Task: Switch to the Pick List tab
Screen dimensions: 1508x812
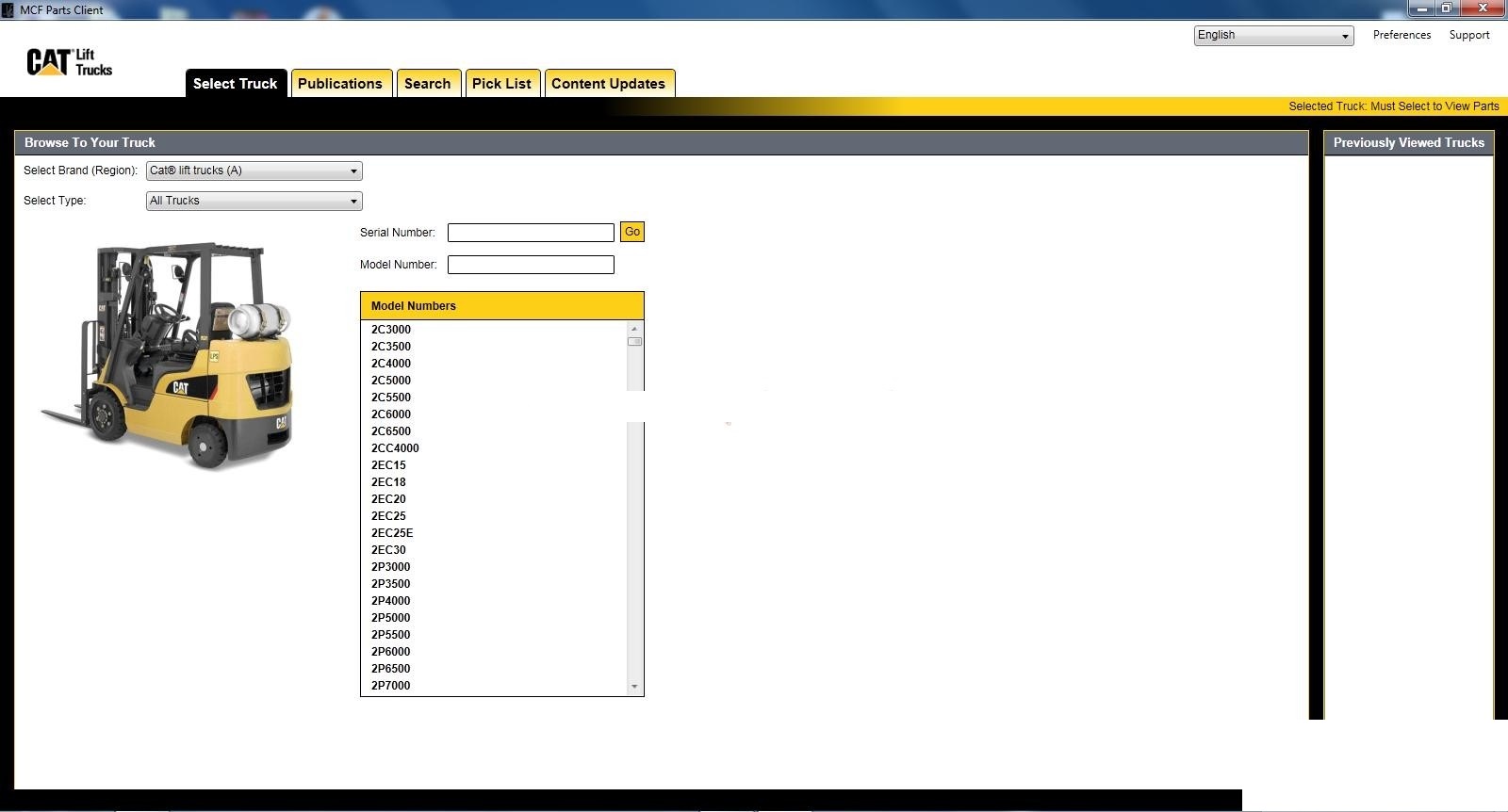Action: pos(502,83)
